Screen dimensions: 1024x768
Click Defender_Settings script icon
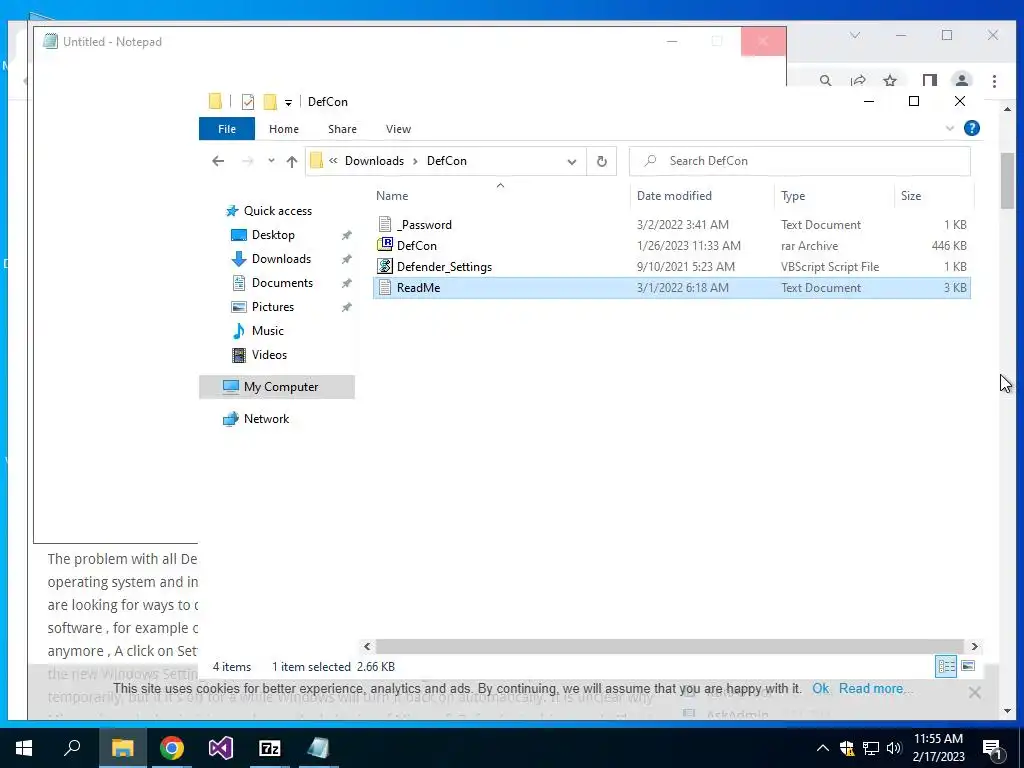tap(385, 266)
